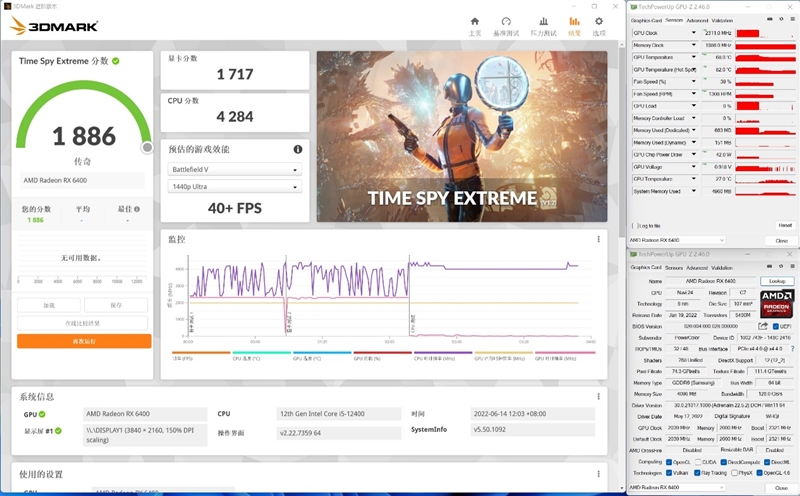Click the info icon beside estimated game performance

tap(298, 149)
